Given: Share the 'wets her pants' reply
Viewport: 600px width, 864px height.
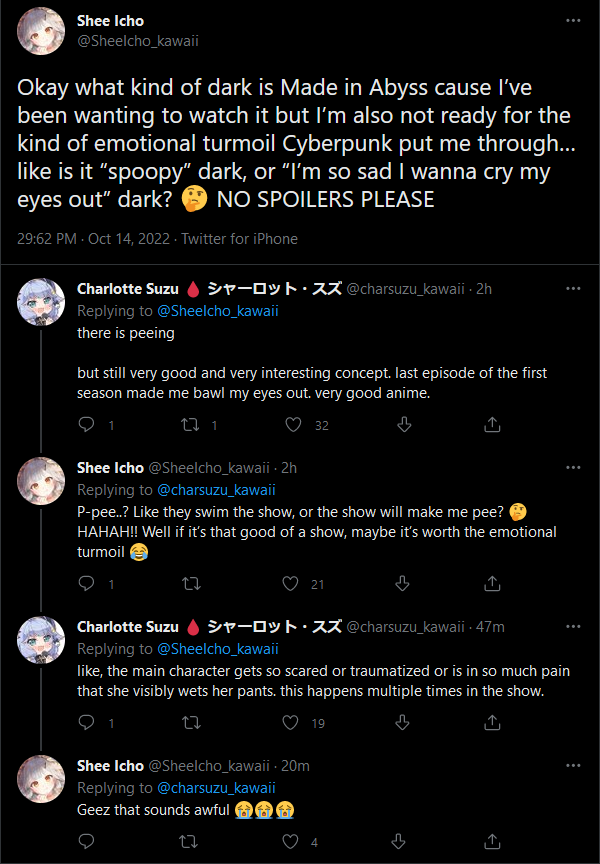Looking at the screenshot, I should (x=492, y=722).
